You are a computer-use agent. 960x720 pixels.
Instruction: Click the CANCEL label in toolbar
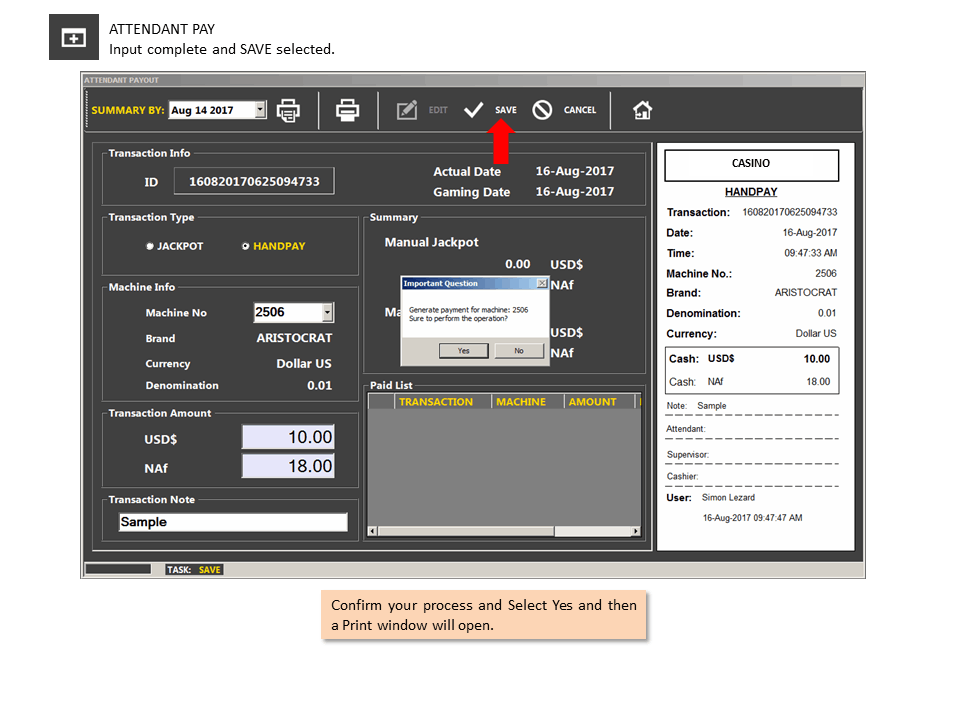pos(580,110)
